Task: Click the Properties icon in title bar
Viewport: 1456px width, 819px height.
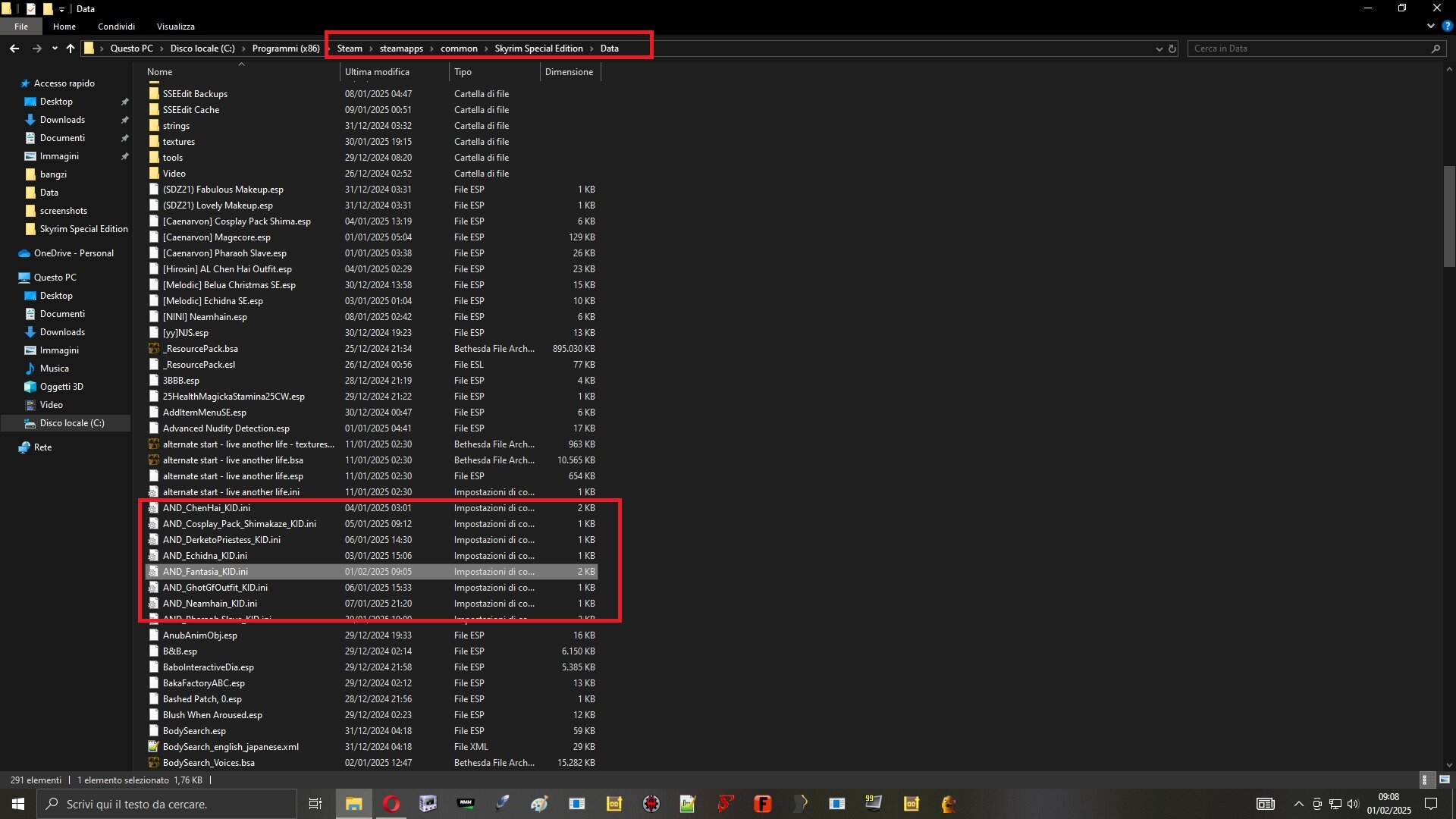Action: click(x=31, y=9)
